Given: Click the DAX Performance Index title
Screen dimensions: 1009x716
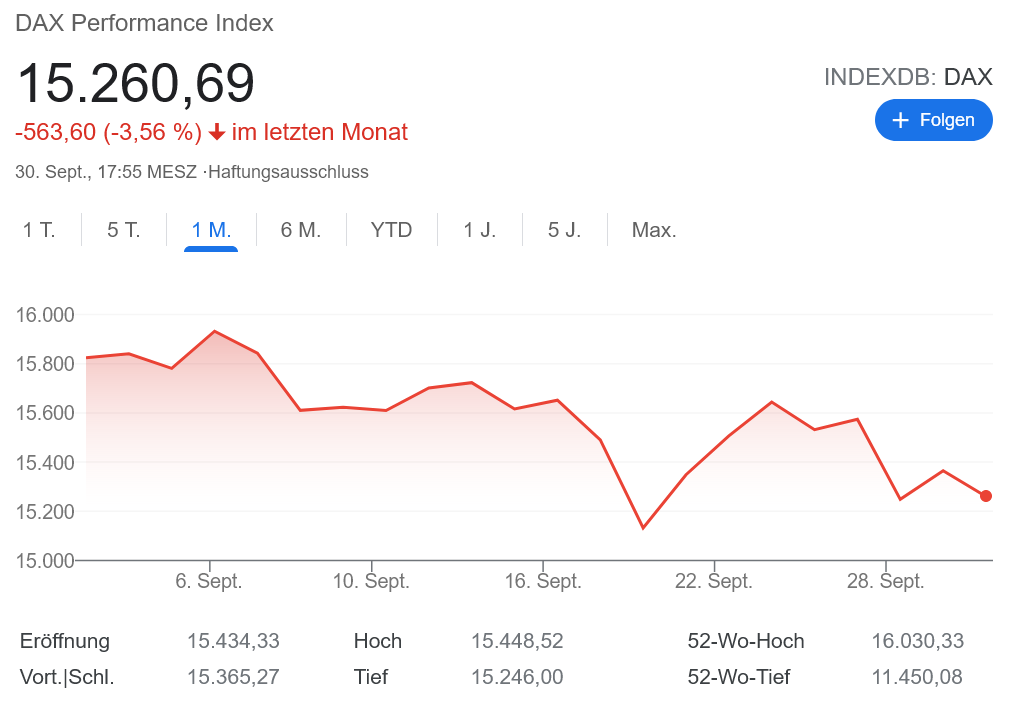Looking at the screenshot, I should point(144,23).
